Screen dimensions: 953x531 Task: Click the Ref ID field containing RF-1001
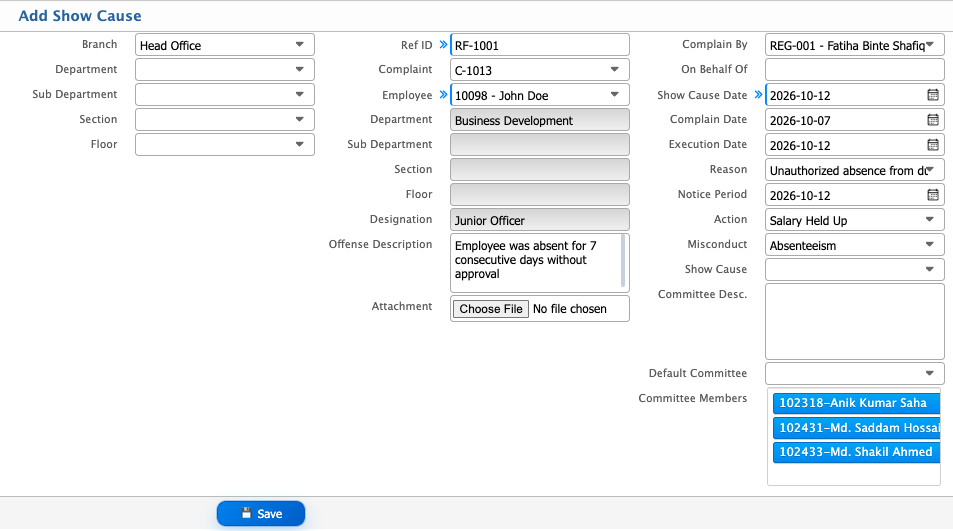(x=540, y=45)
